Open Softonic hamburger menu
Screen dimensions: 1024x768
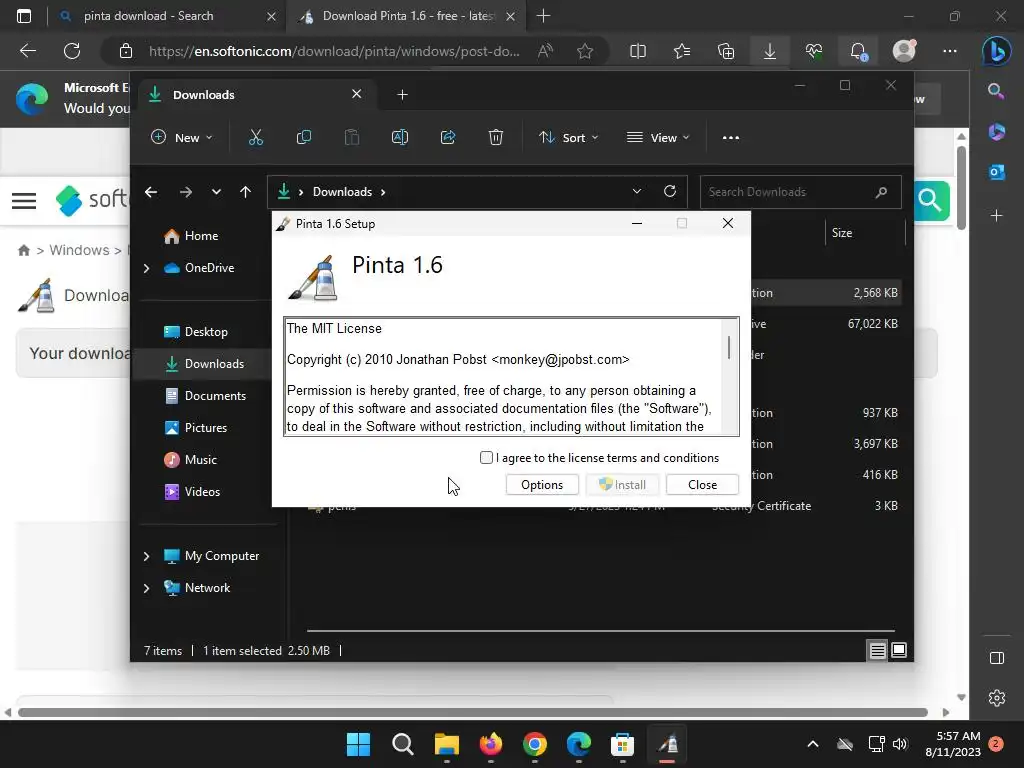pyautogui.click(x=24, y=200)
